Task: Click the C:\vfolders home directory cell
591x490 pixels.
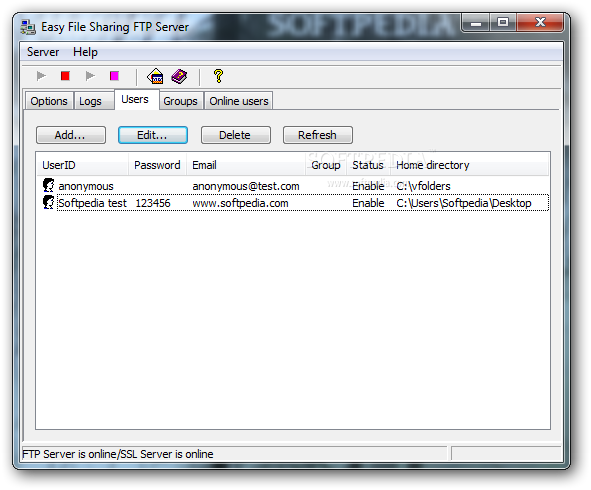Action: 423,186
